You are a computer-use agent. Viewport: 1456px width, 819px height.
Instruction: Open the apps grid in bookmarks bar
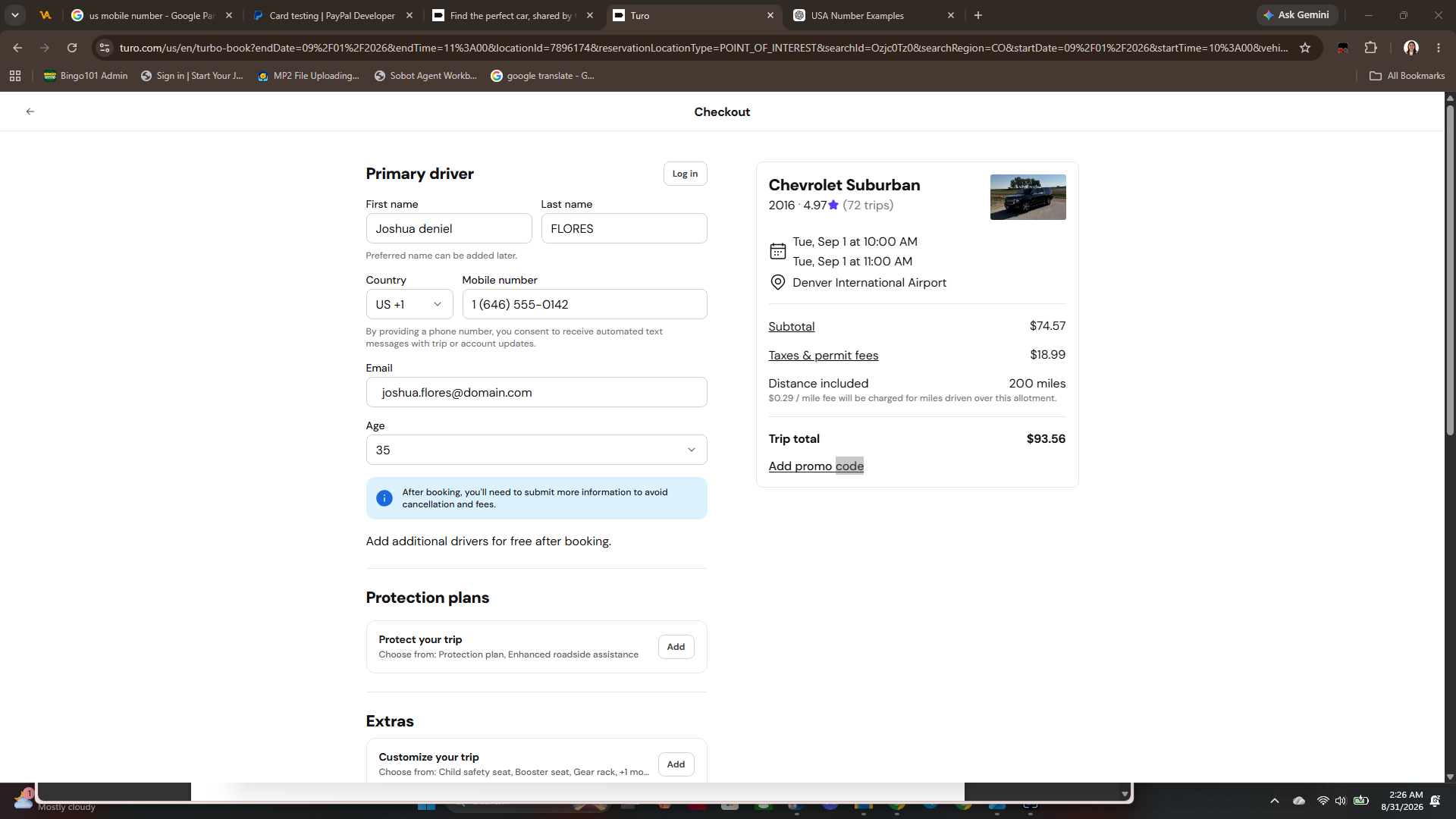pyautogui.click(x=15, y=76)
